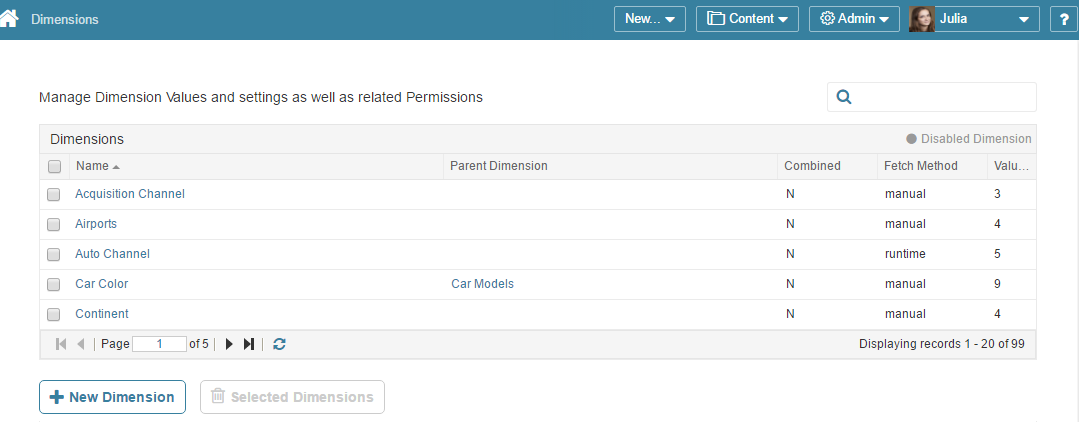Click the New Dimension button
Viewport: 1079px width, 422px height.
coord(112,397)
